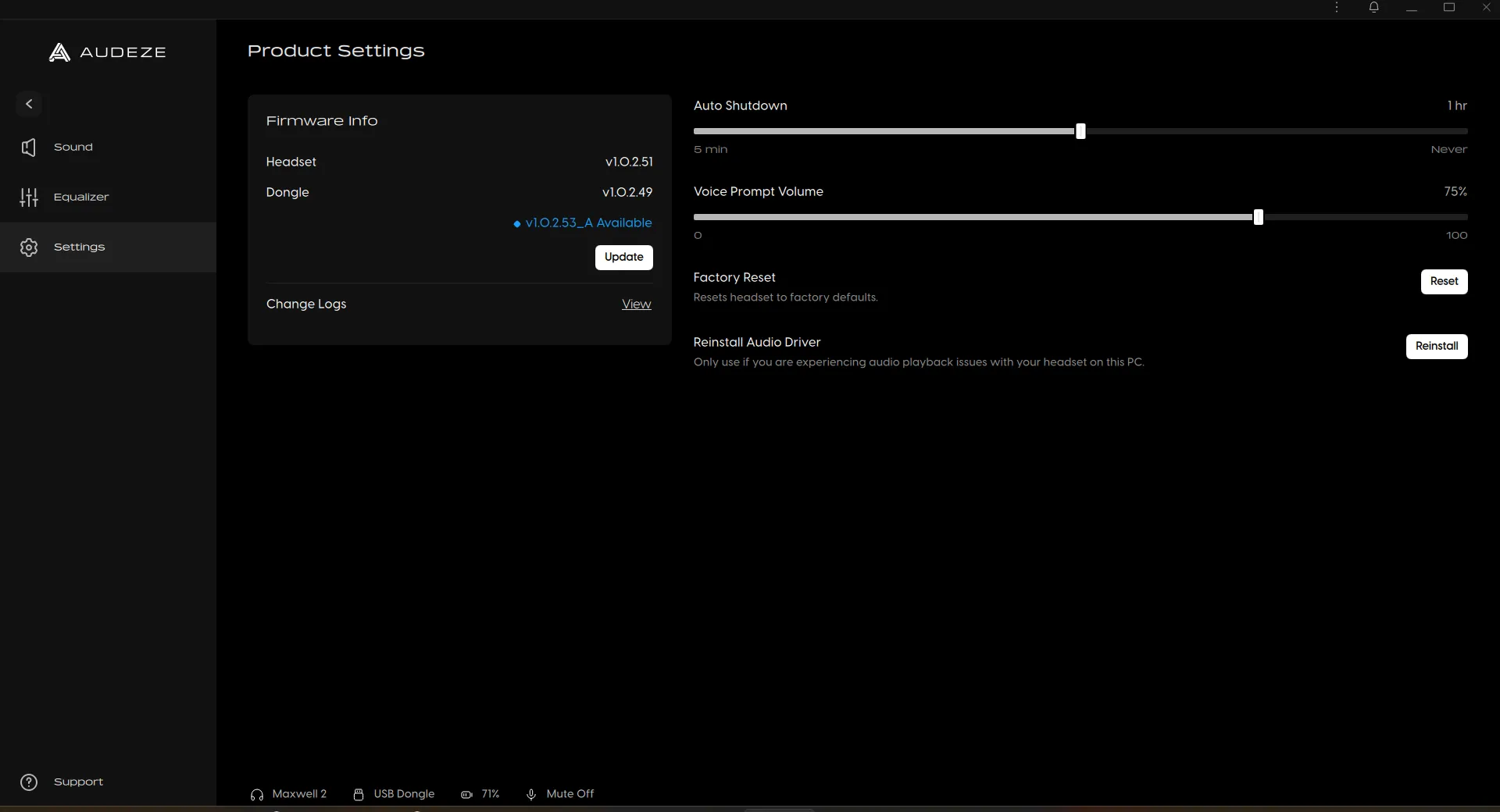This screenshot has width=1500, height=812.
Task: Click the Auto Shutdown slider handle
Action: (x=1080, y=131)
